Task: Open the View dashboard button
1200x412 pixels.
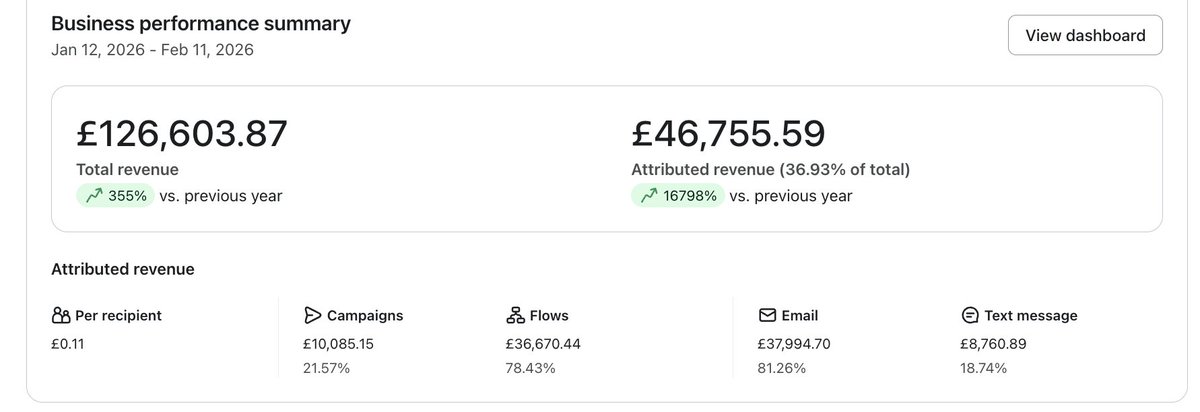Action: click(x=1085, y=35)
